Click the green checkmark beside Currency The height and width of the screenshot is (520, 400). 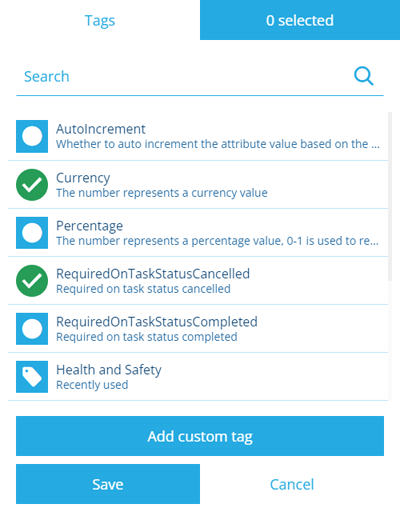tap(32, 185)
